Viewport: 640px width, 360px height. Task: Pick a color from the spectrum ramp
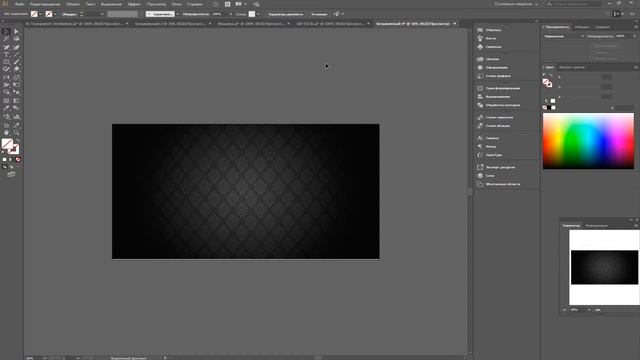tap(588, 141)
